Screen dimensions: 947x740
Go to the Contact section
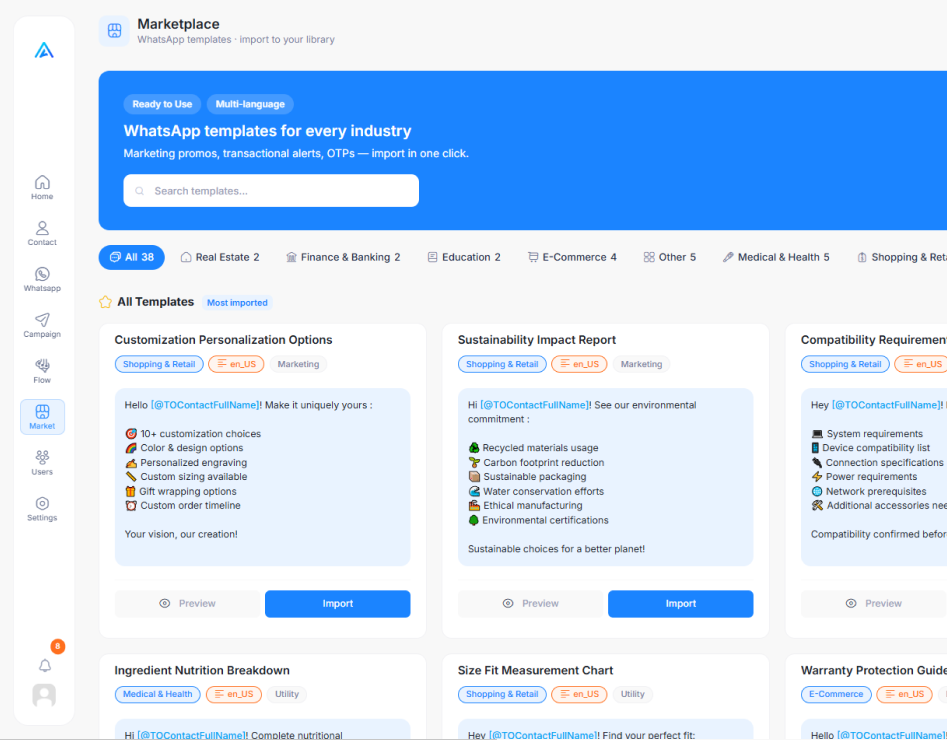click(x=42, y=233)
